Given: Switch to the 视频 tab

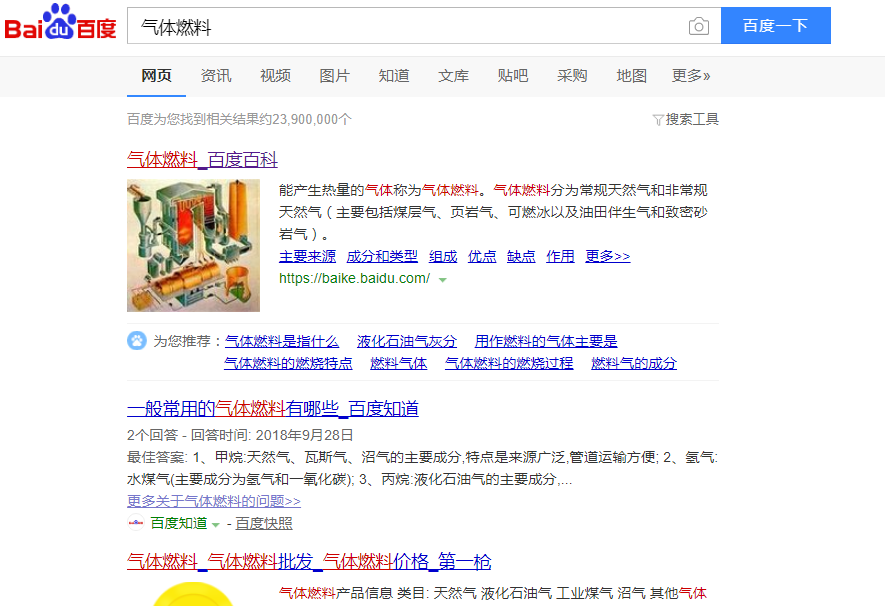Looking at the screenshot, I should [x=275, y=76].
